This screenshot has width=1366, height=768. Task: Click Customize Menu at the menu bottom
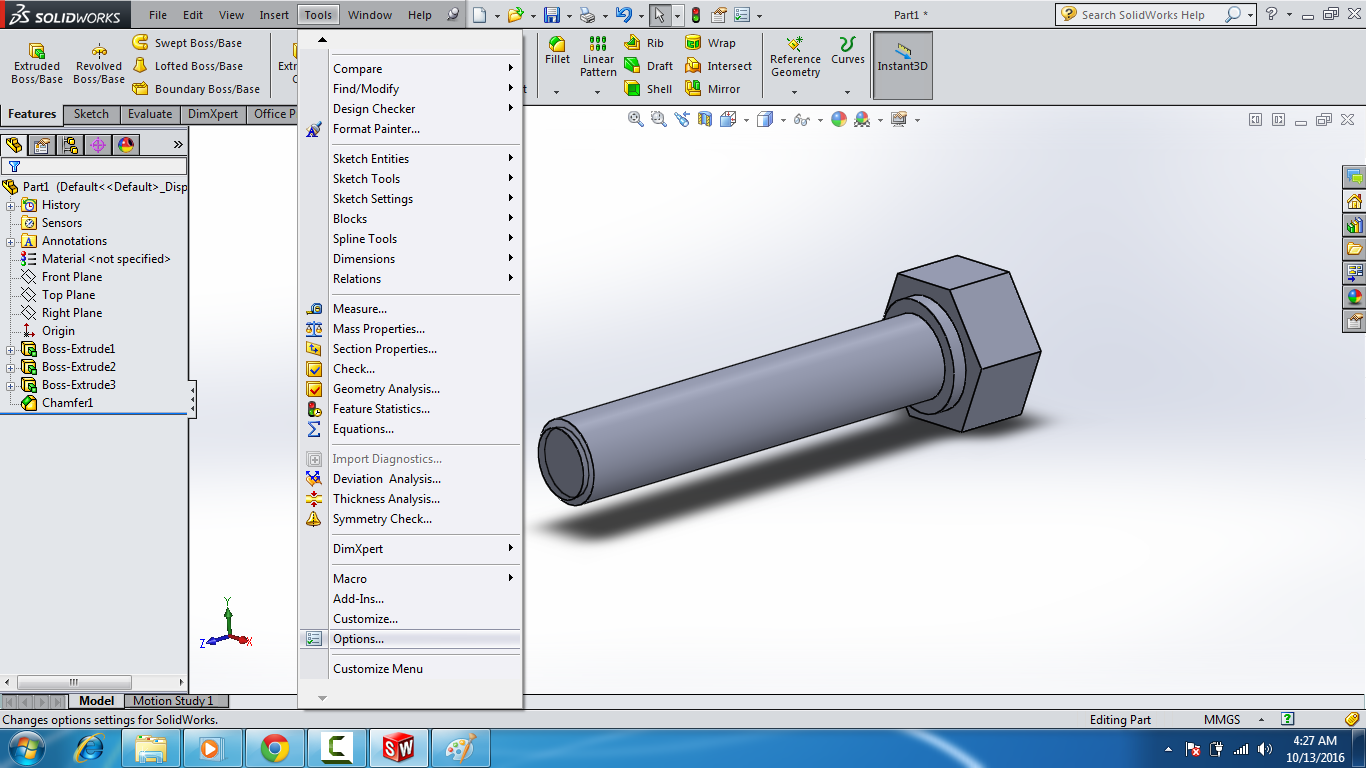pos(376,668)
